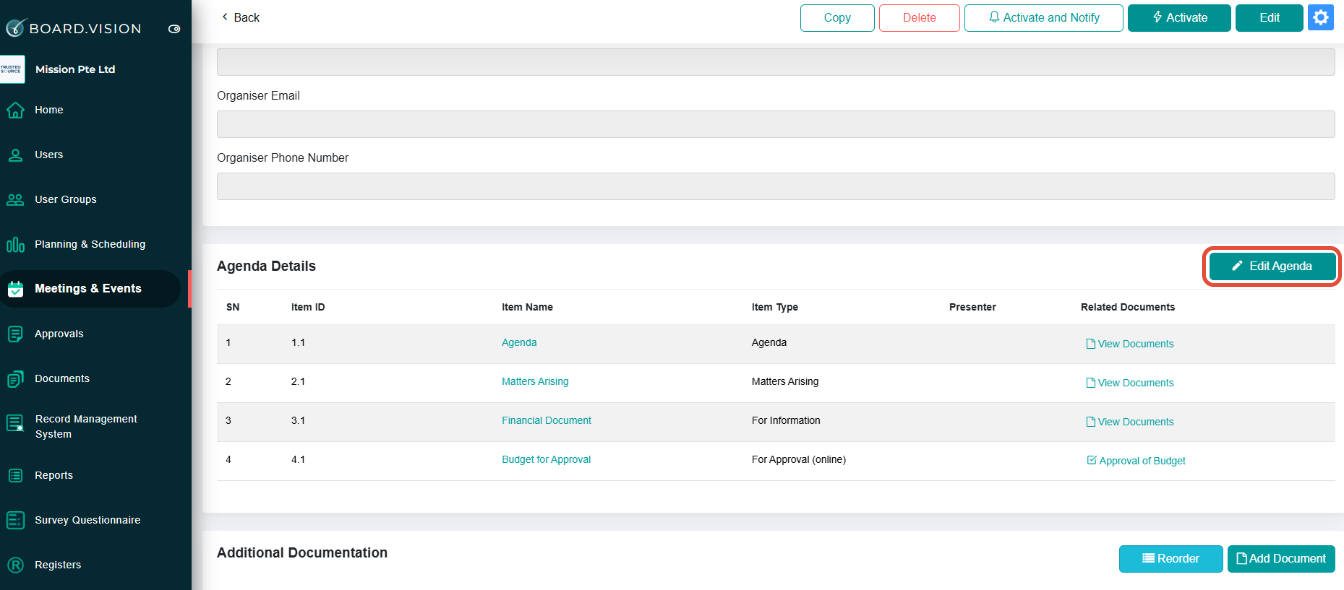Click the Edit Agenda button
Viewport: 1344px width, 590px height.
[1273, 266]
